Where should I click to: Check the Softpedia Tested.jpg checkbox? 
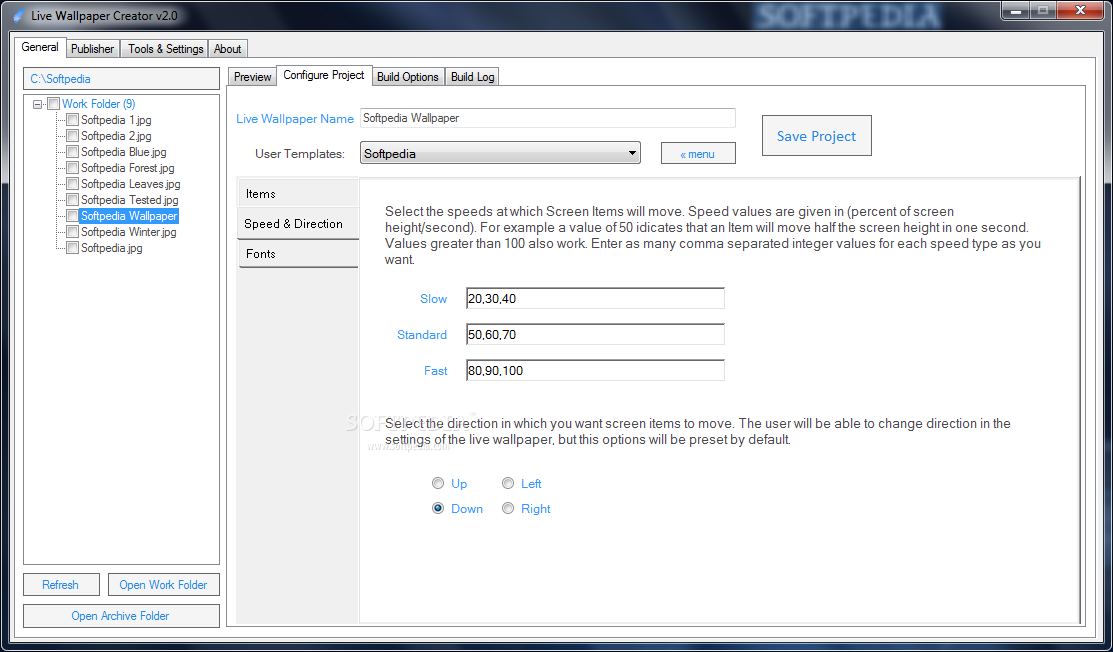pos(72,200)
